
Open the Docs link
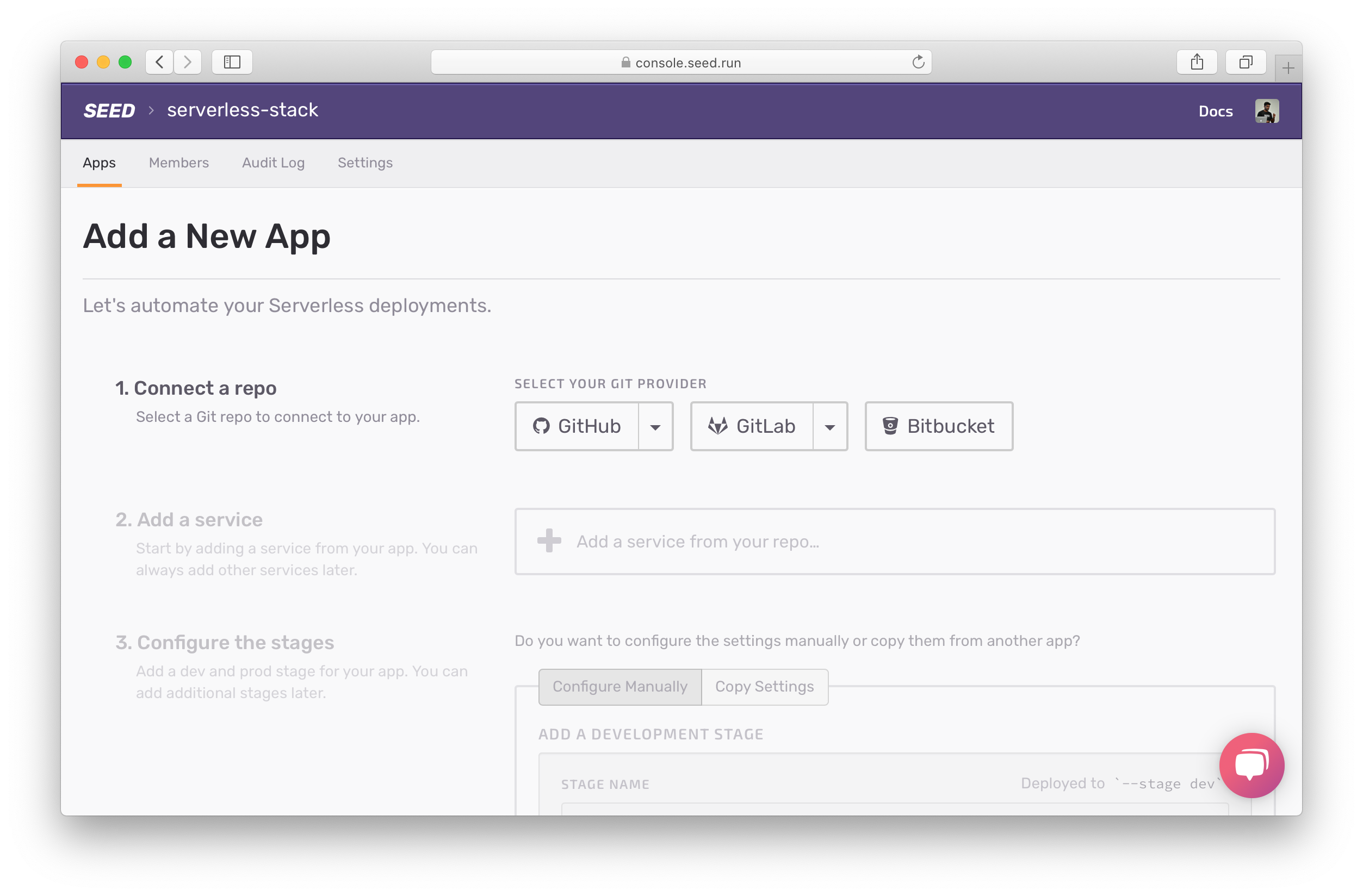tap(1215, 111)
